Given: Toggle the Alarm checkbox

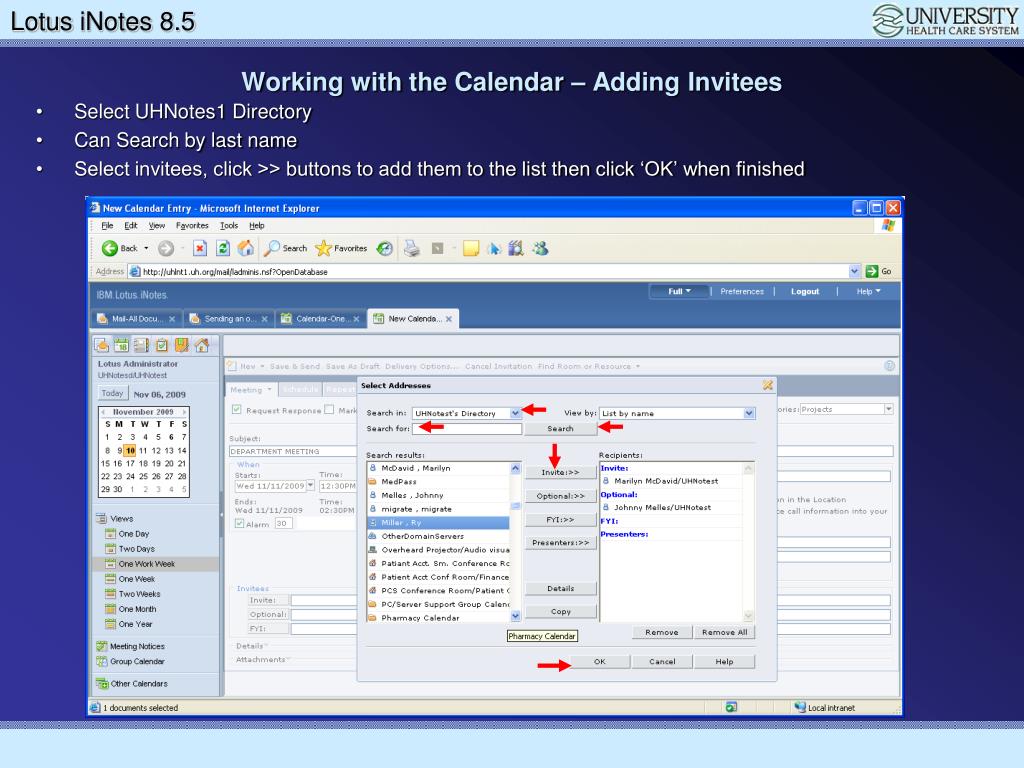Looking at the screenshot, I should (x=239, y=523).
